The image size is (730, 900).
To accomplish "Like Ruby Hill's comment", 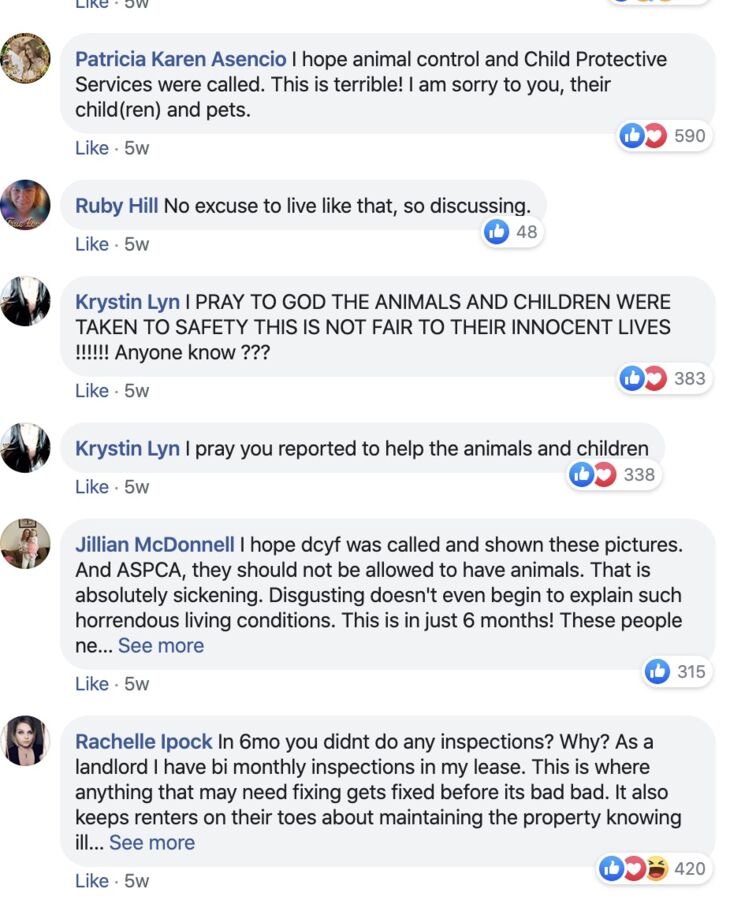I will pos(92,245).
